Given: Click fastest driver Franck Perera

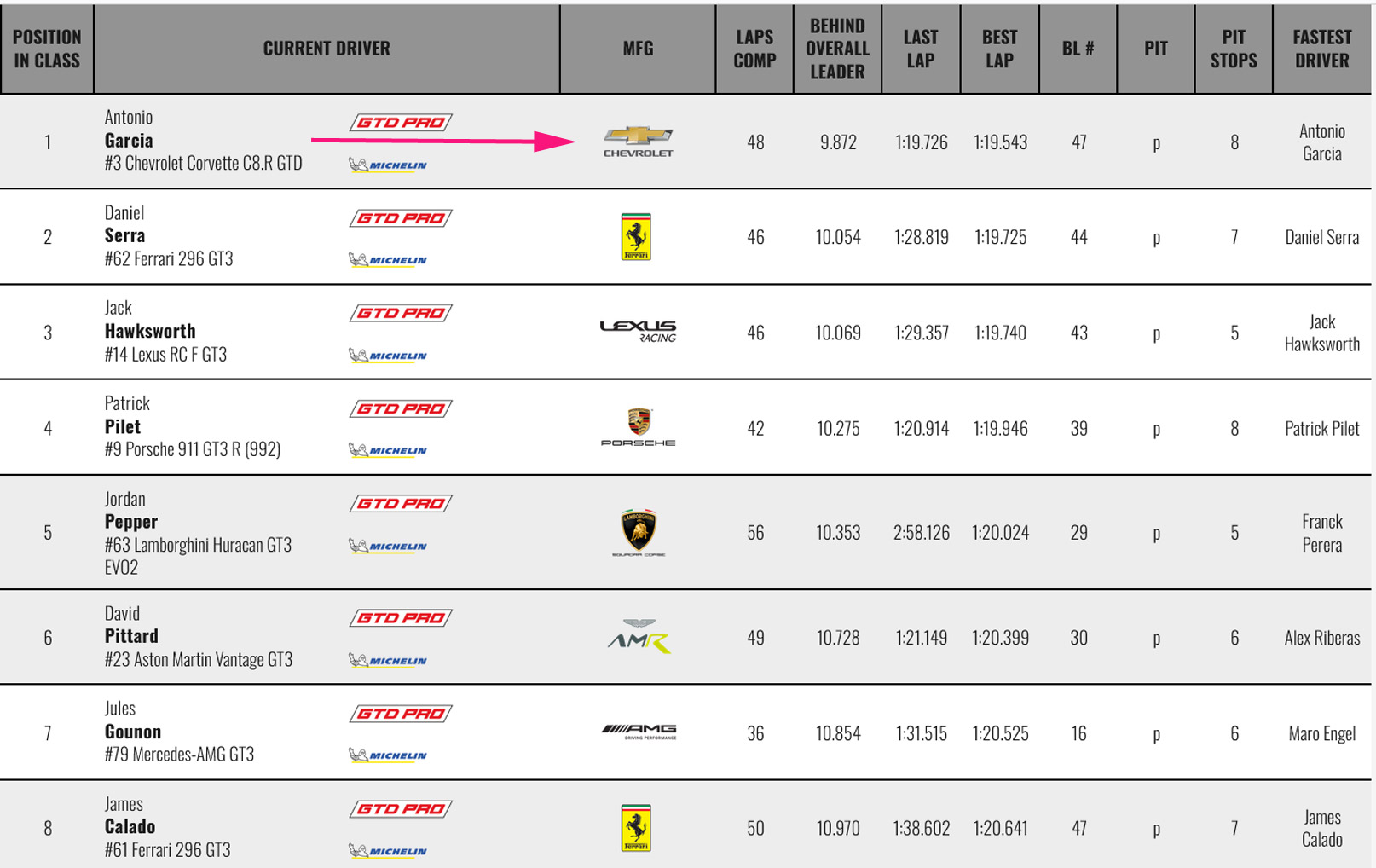Looking at the screenshot, I should click(x=1321, y=533).
